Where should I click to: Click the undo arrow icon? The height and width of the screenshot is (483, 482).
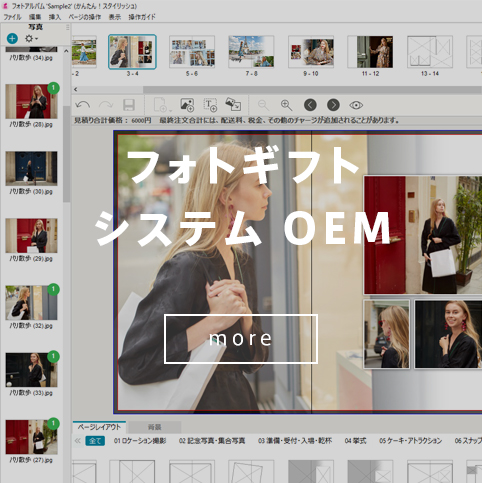[83, 105]
